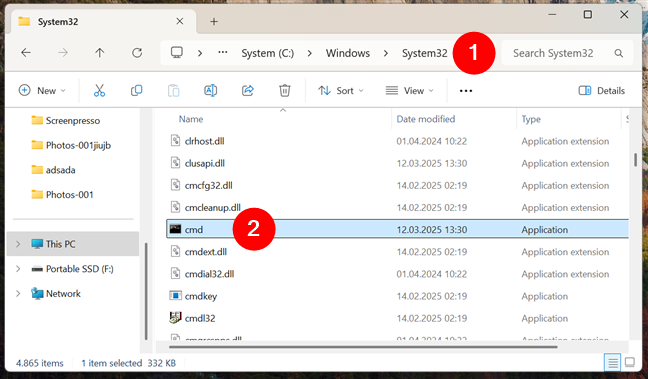Select the cmdl32 application icon

pyautogui.click(x=175, y=317)
